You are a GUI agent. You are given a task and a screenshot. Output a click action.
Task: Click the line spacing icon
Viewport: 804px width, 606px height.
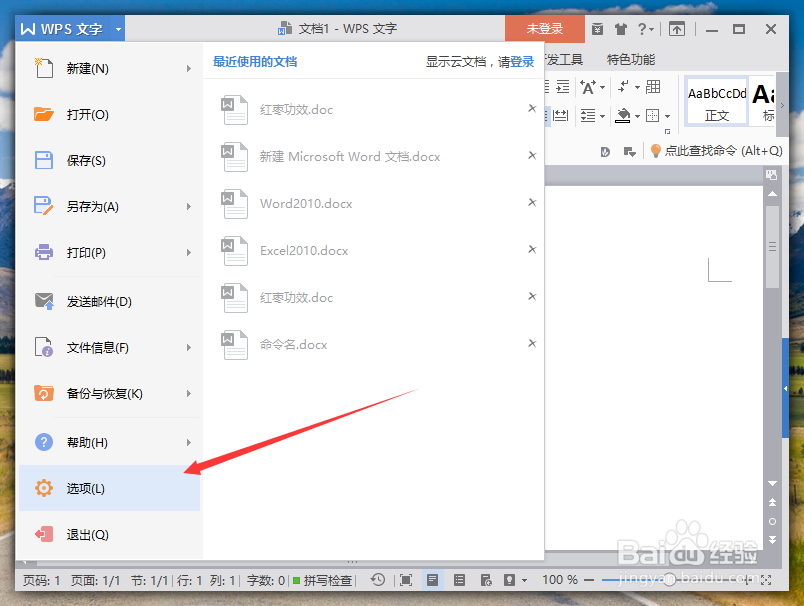(588, 116)
